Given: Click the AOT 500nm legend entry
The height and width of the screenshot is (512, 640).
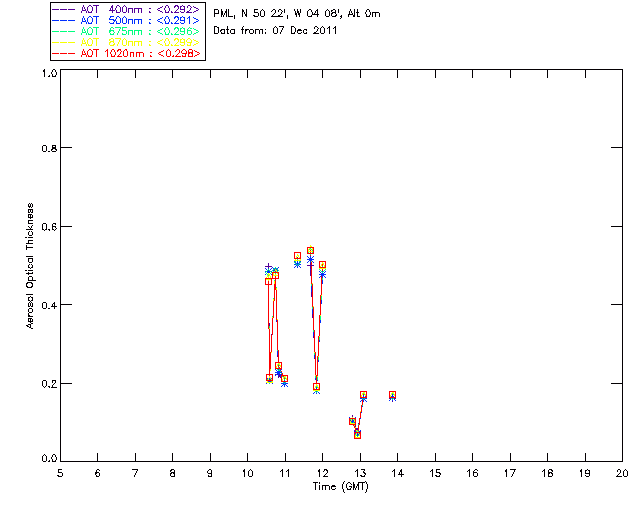Looking at the screenshot, I should [x=126, y=20].
